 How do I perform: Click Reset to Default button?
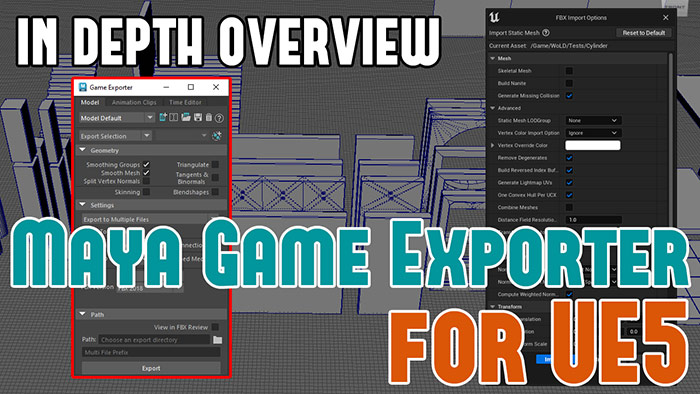644,33
